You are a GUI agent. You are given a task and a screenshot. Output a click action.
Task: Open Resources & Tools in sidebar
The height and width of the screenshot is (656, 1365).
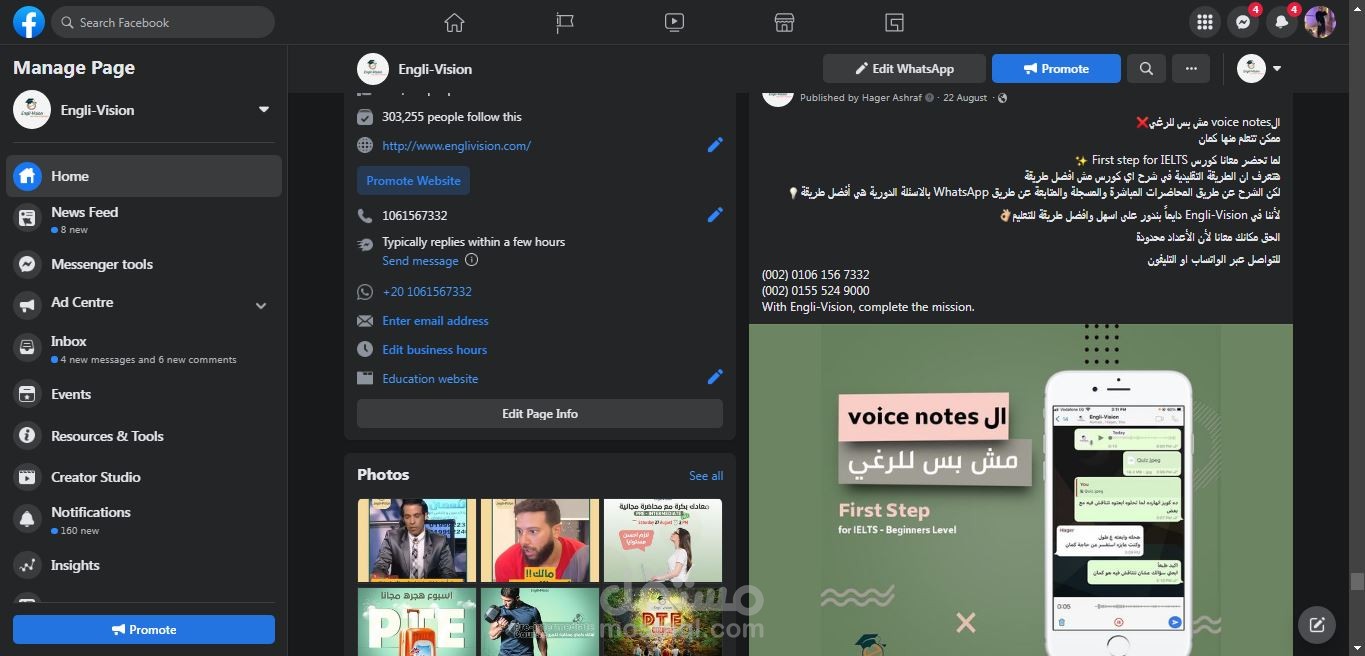pos(144,436)
